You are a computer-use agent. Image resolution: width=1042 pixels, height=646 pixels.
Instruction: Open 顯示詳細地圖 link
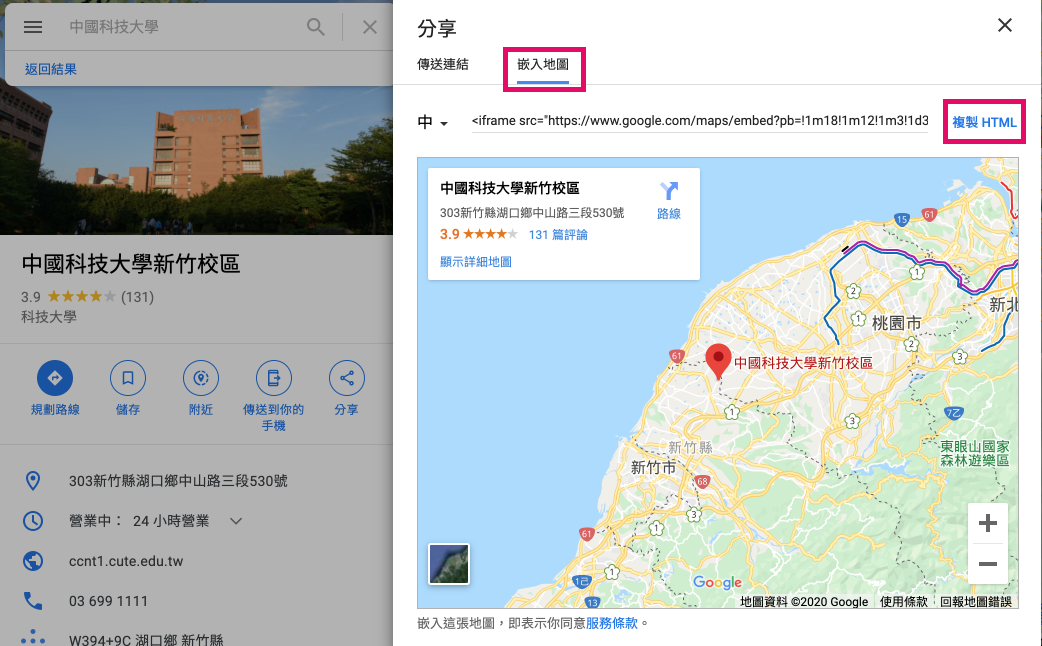pyautogui.click(x=476, y=262)
